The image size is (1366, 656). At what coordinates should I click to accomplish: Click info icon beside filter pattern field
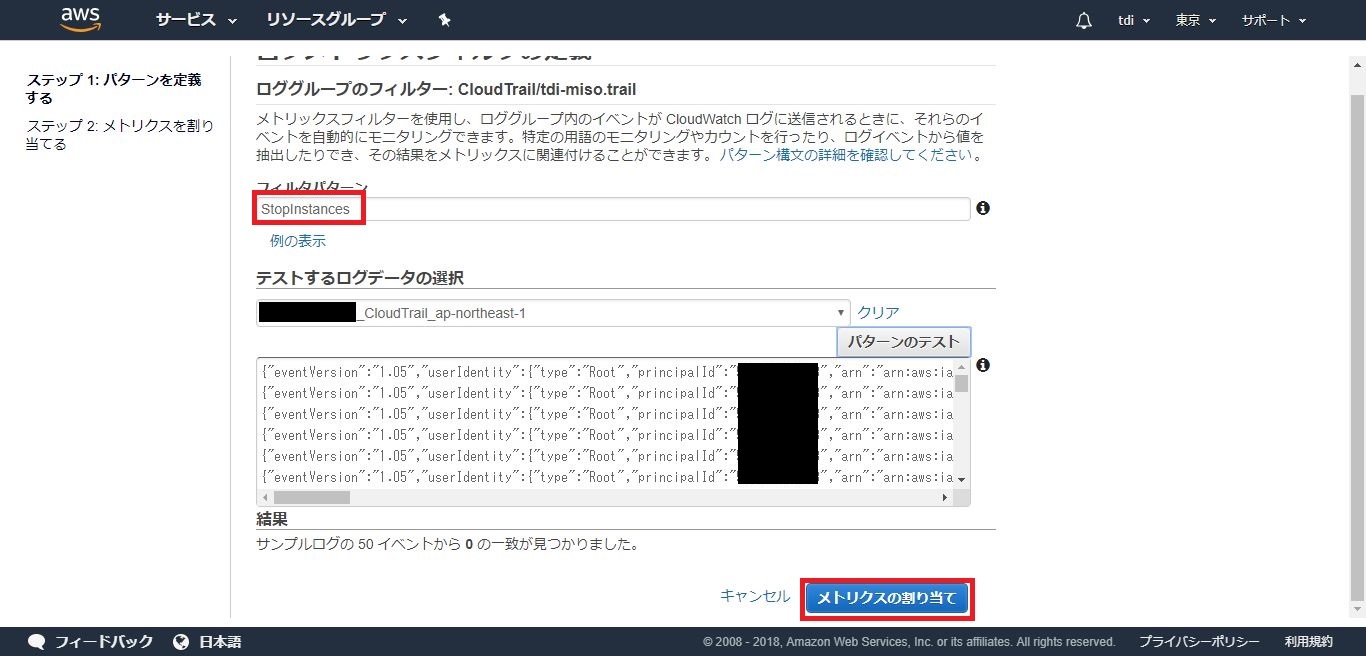coord(983,208)
